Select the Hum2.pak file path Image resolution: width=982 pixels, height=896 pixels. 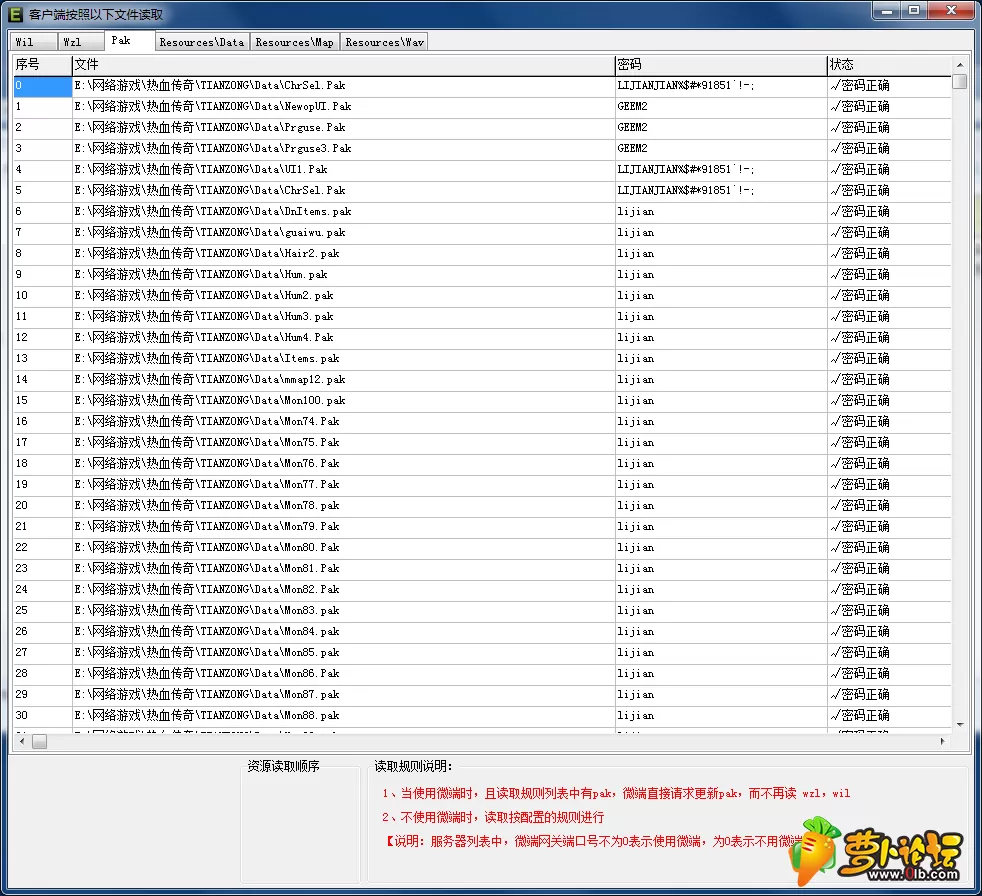204,296
